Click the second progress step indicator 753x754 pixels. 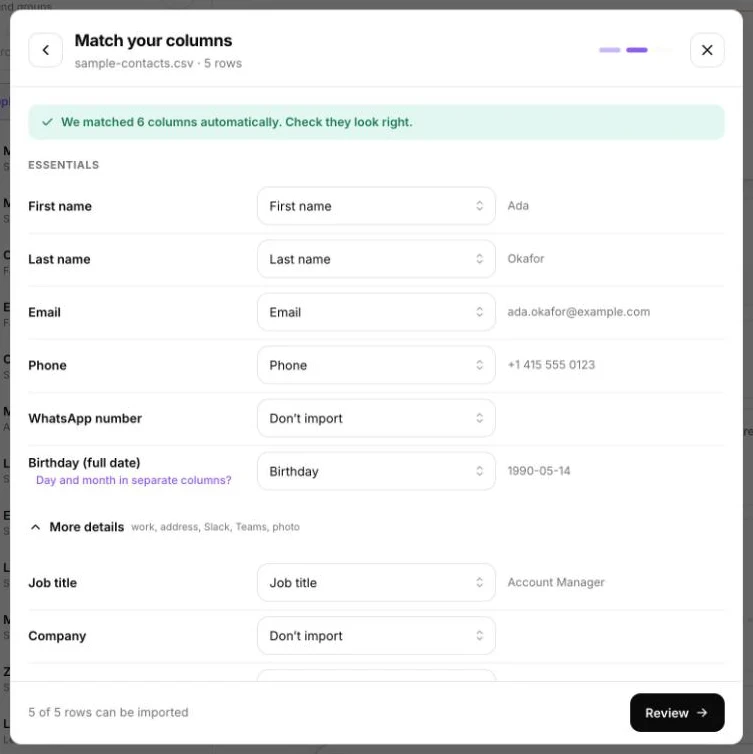637,50
